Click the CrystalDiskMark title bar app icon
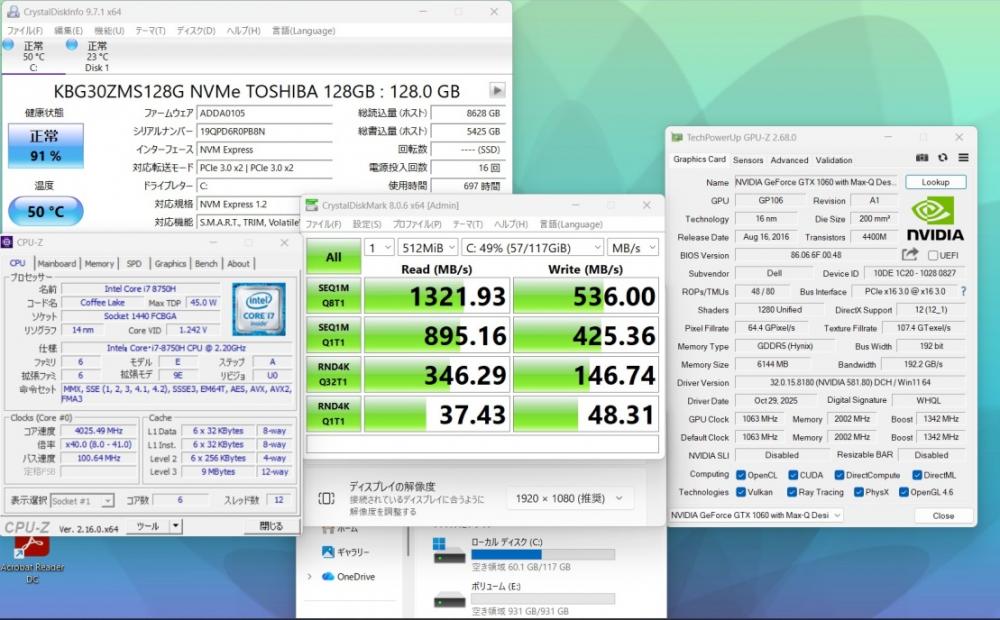 point(312,205)
